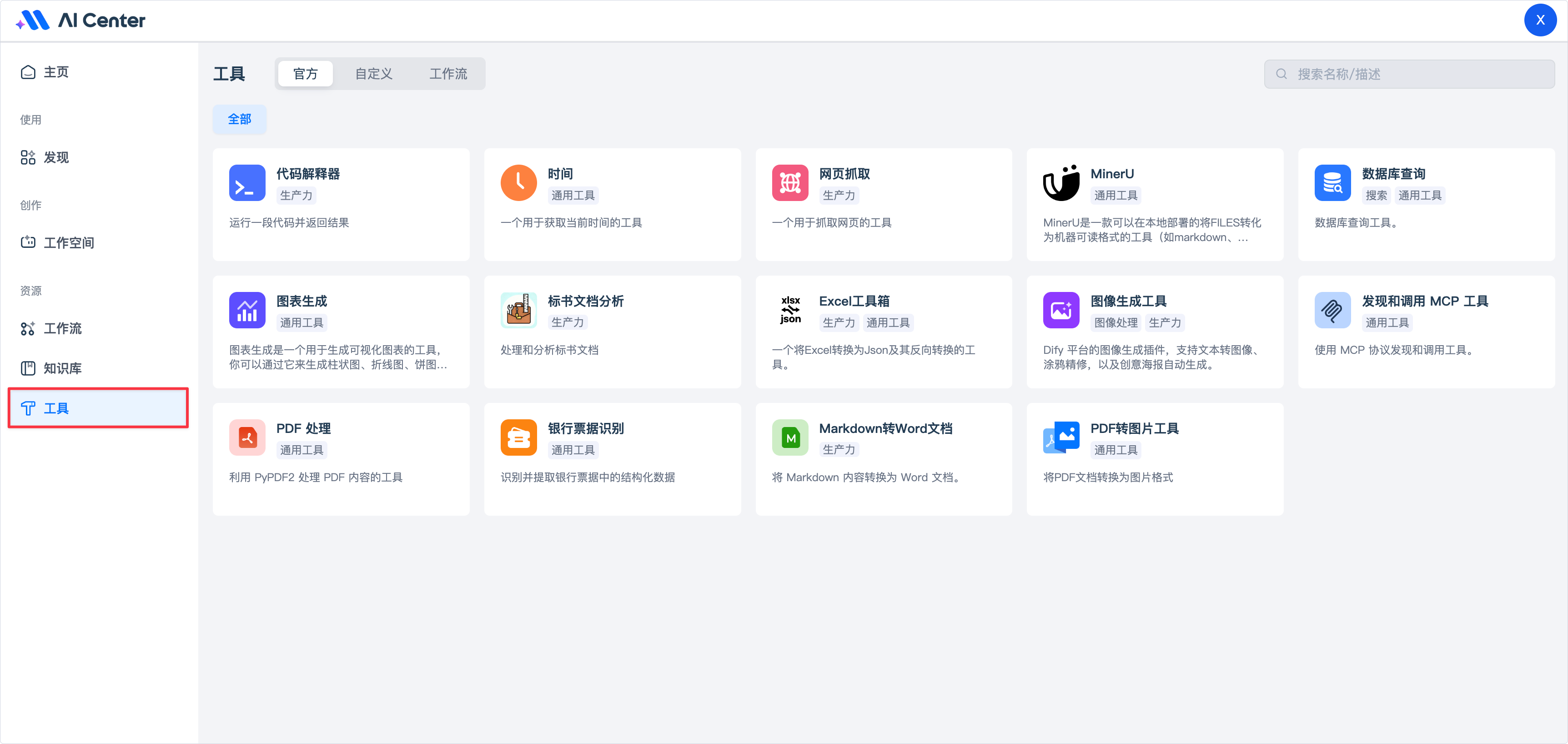This screenshot has width=1568, height=744.
Task: Open 知识库 in the sidebar
Action: 62,368
